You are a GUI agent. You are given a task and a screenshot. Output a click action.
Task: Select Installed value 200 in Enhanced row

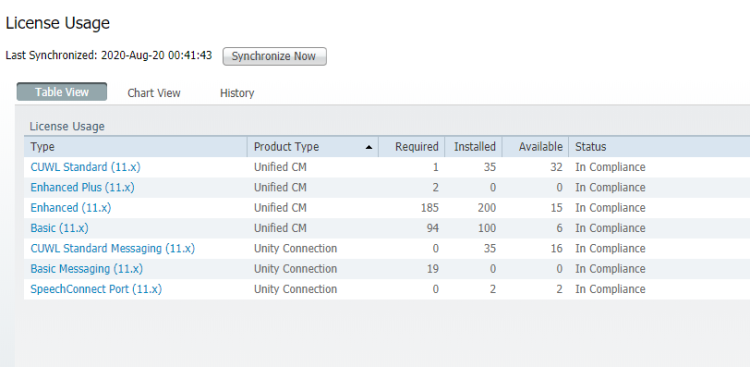coord(486,208)
